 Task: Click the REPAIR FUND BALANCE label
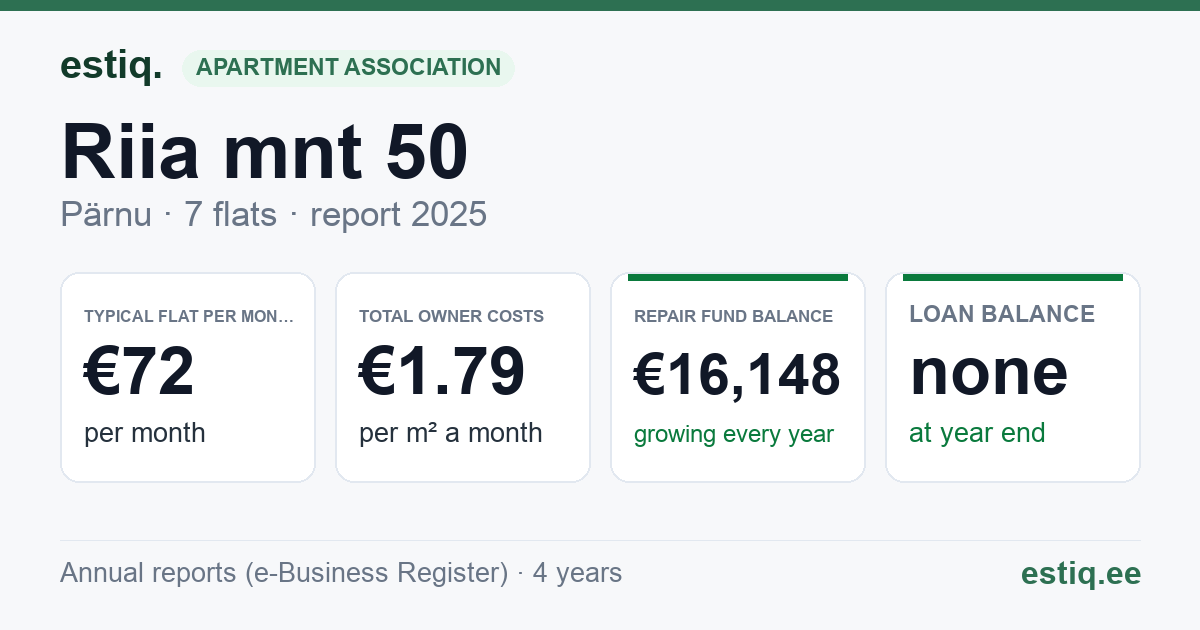point(734,316)
